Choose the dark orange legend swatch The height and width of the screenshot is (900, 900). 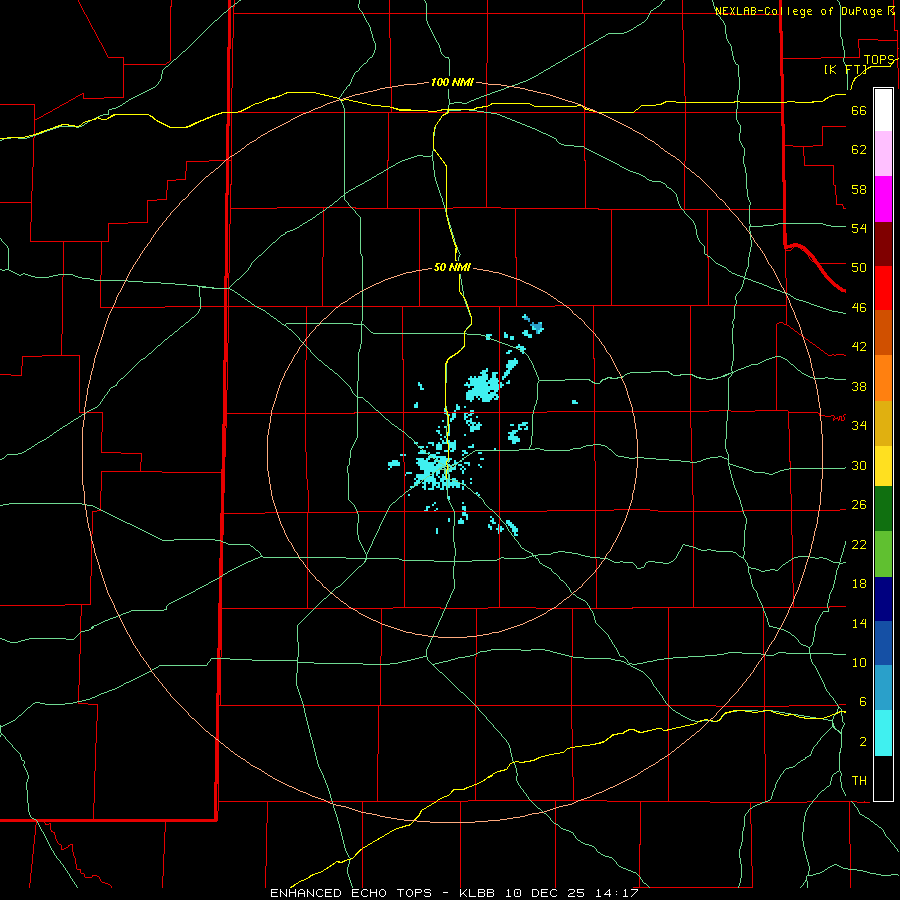(883, 333)
